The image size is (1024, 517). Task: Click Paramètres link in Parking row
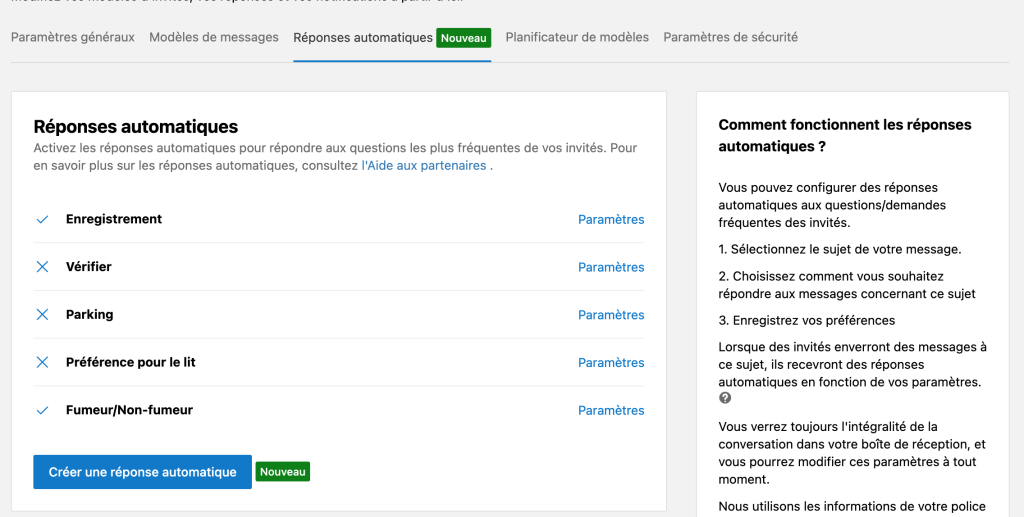click(611, 315)
